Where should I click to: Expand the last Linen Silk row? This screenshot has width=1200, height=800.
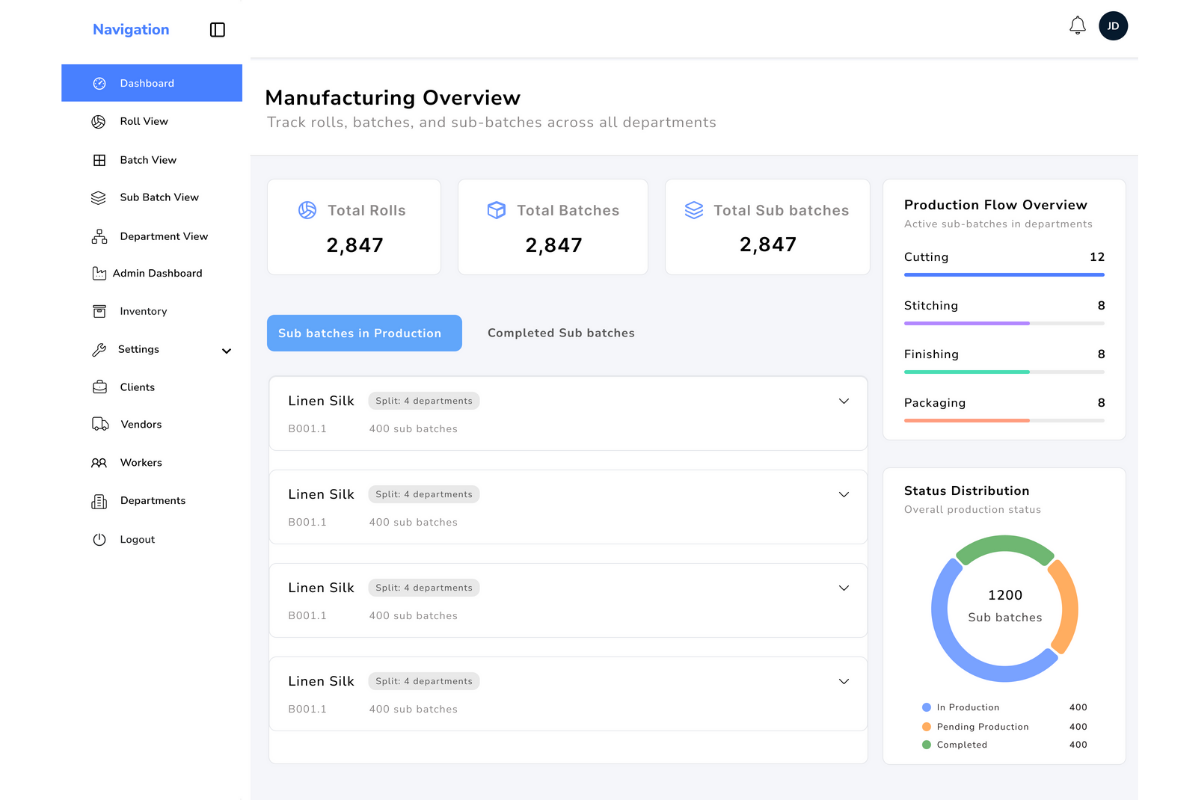(843, 681)
